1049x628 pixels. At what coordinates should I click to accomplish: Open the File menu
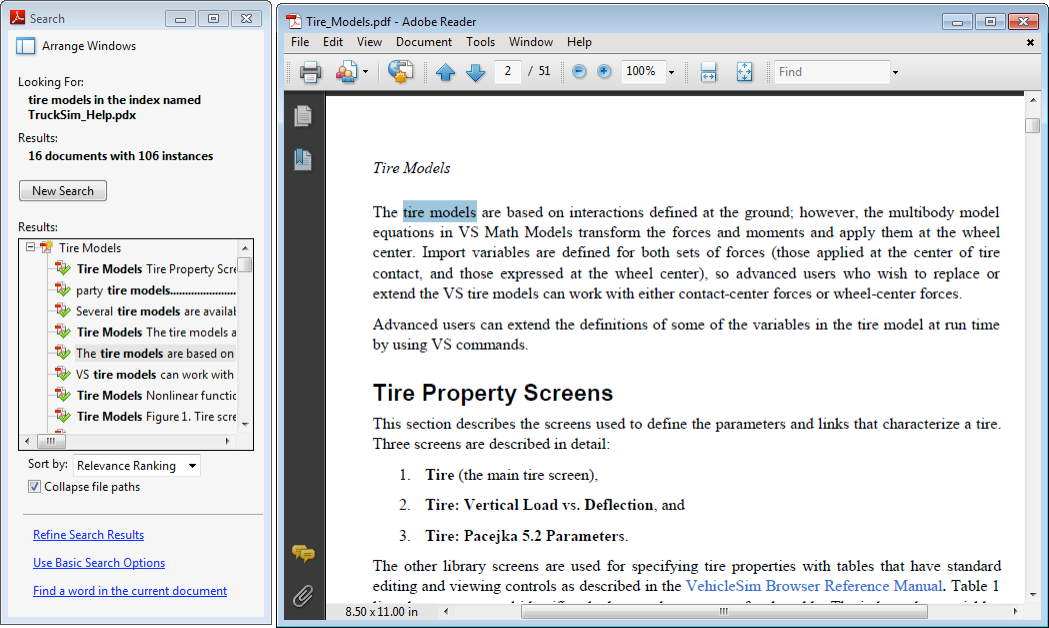point(300,42)
